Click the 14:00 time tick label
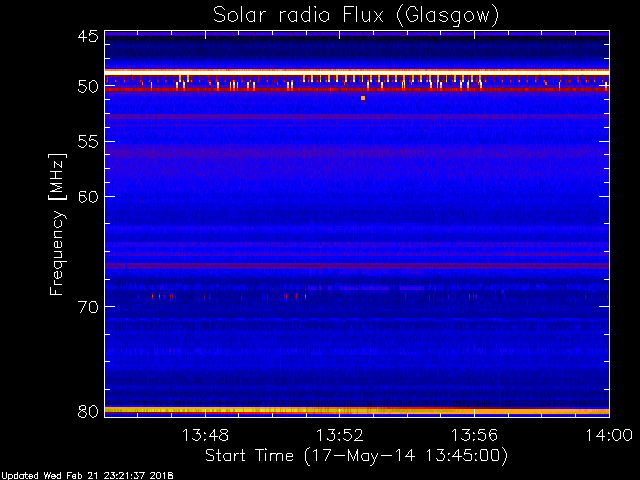 pos(609,435)
